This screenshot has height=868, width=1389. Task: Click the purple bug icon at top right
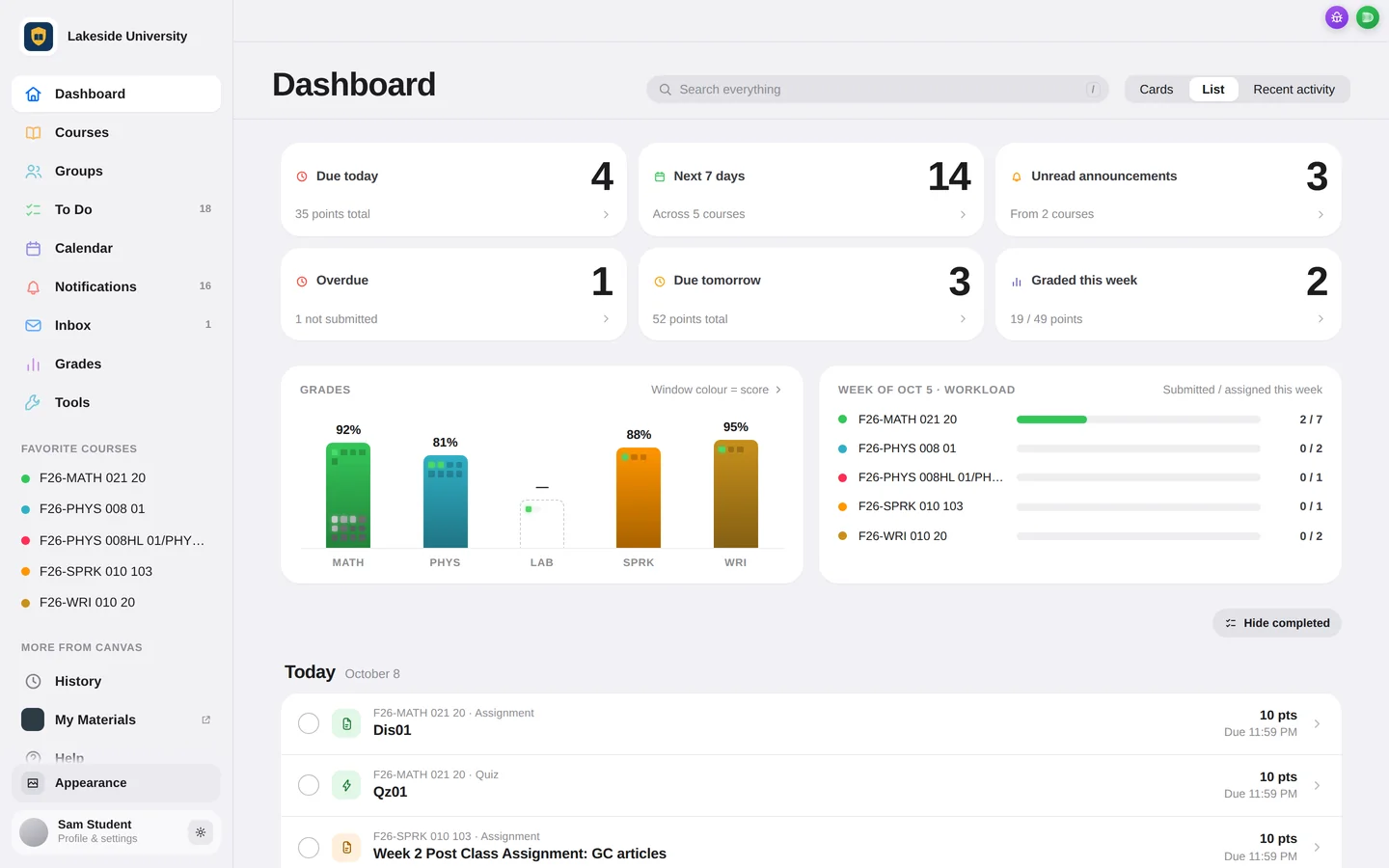1336,17
